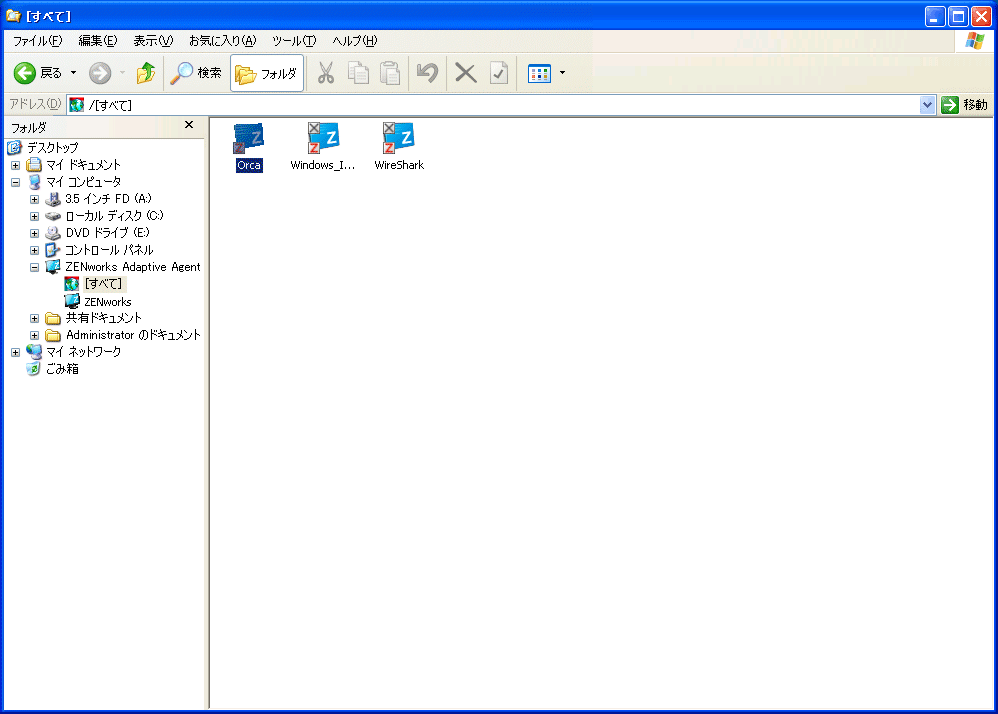Click the Copy toolbar icon
The width and height of the screenshot is (998, 714).
click(358, 73)
